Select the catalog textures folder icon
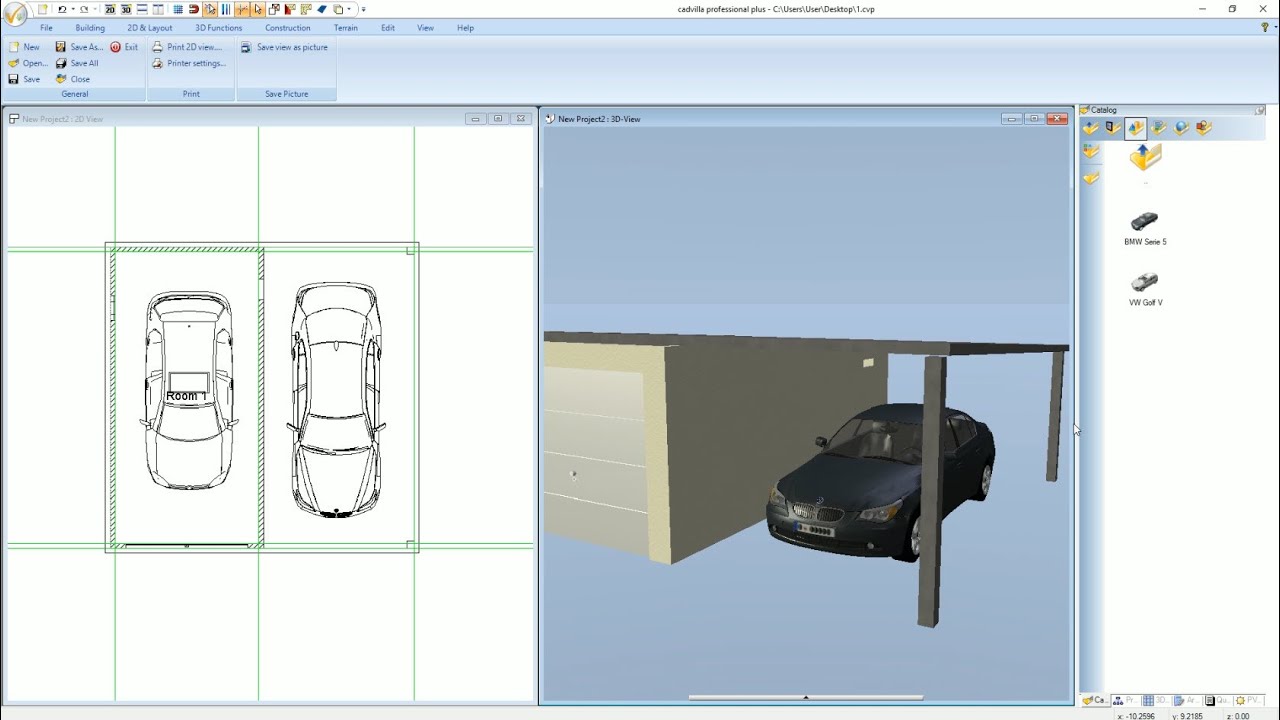 (x=1113, y=128)
